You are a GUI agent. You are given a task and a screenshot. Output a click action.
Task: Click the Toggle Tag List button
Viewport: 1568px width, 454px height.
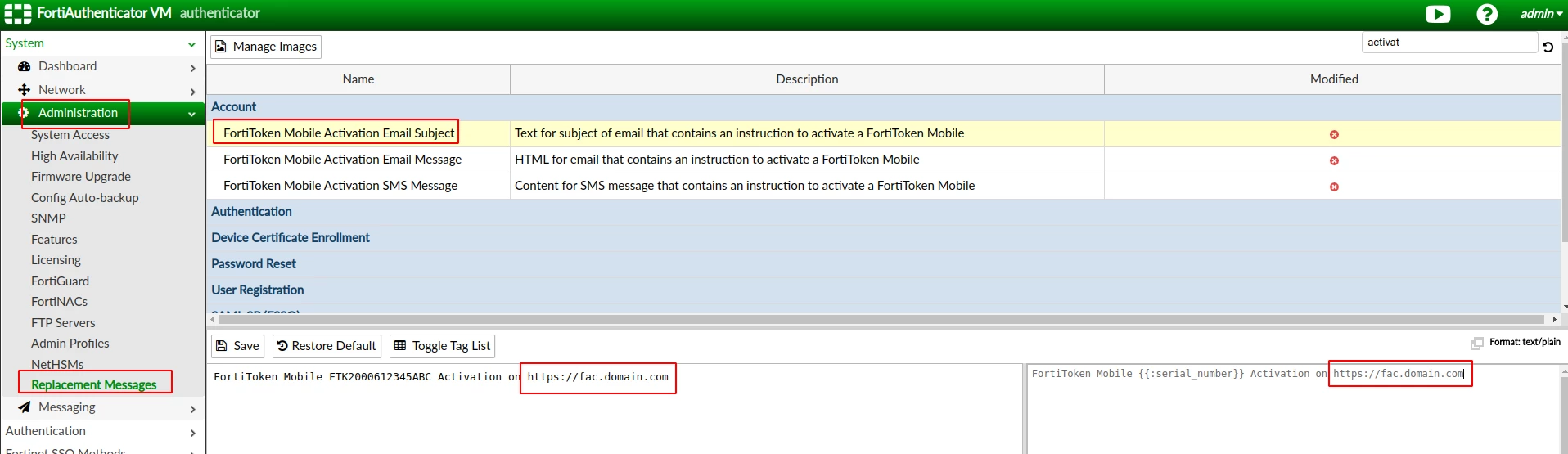[x=443, y=346]
